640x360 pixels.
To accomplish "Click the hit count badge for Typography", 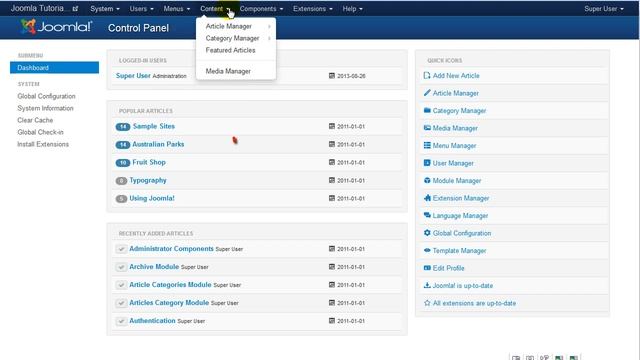I will tap(121, 181).
